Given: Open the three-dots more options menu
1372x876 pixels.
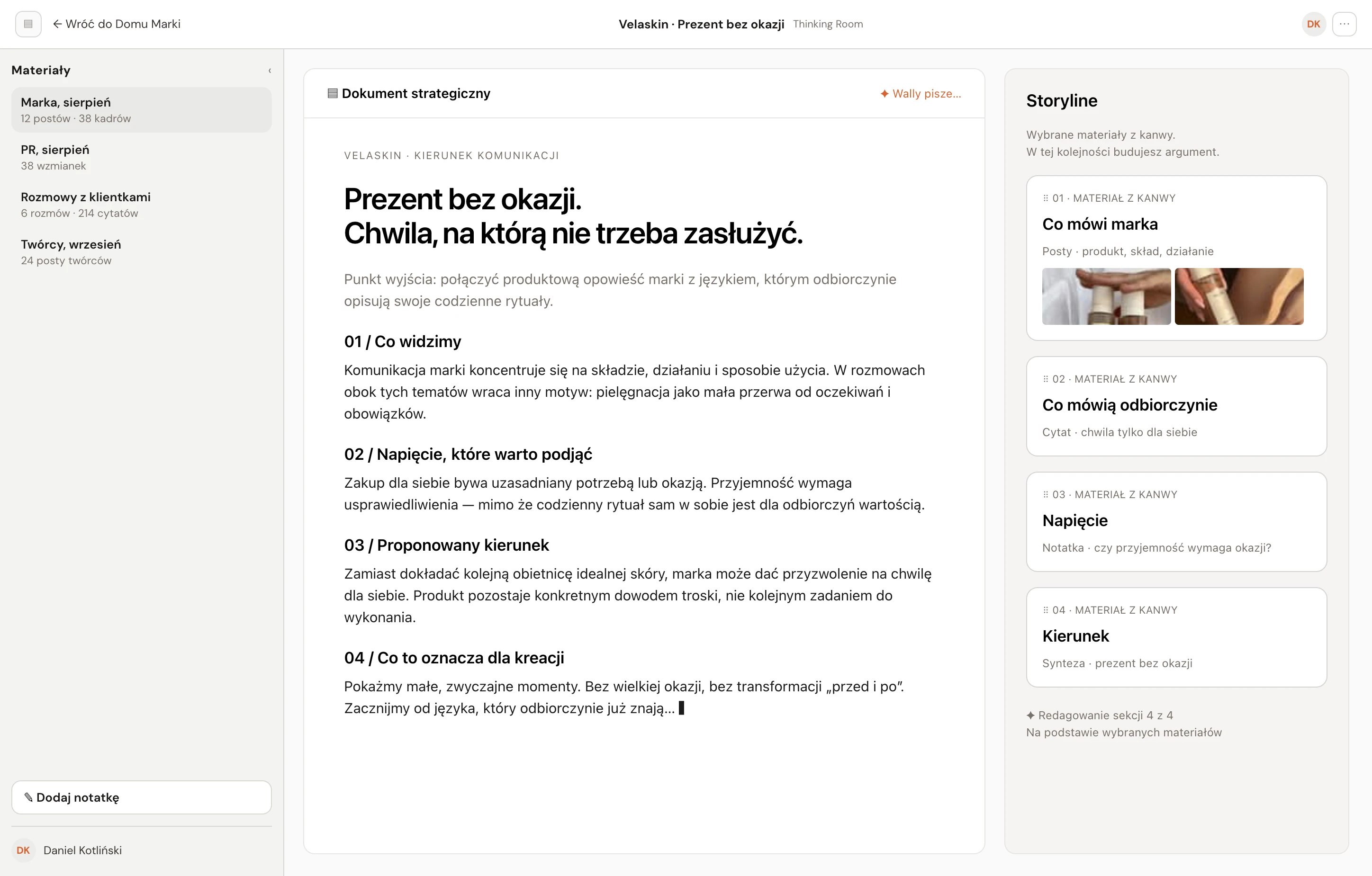Looking at the screenshot, I should (1344, 24).
